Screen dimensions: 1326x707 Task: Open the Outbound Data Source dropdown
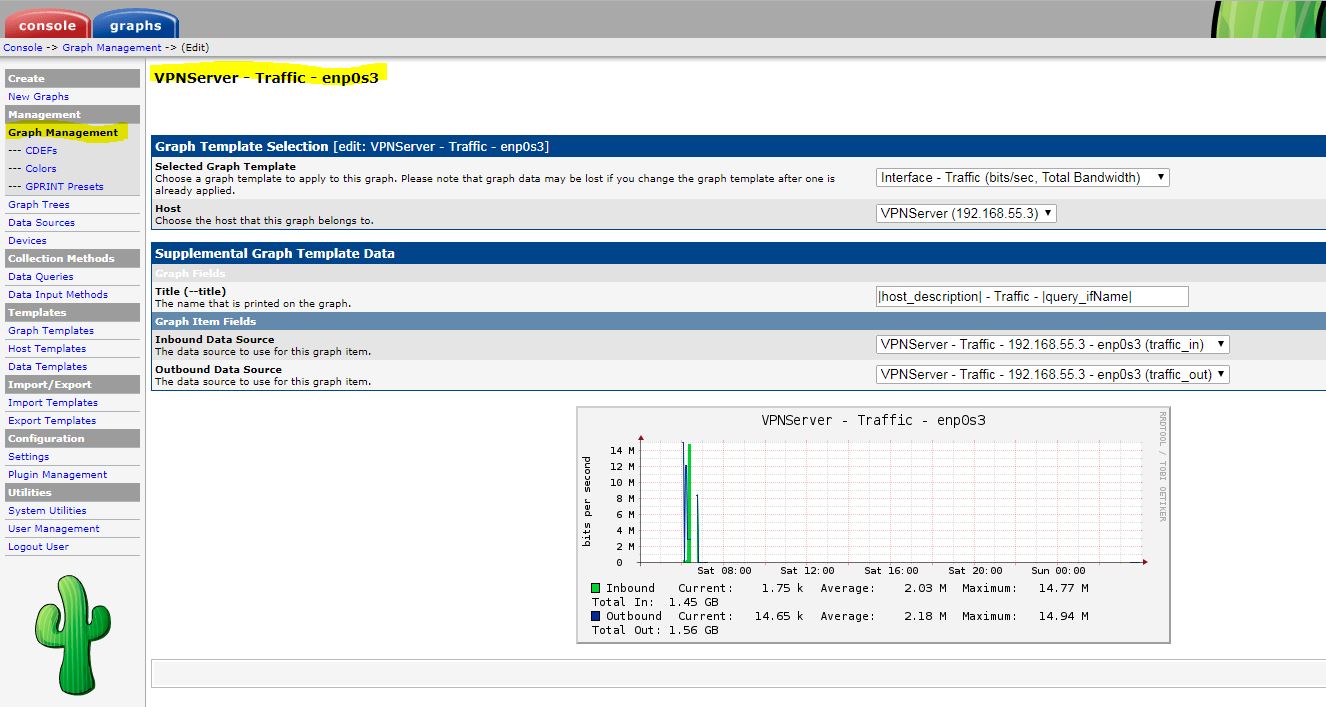pyautogui.click(x=1052, y=374)
